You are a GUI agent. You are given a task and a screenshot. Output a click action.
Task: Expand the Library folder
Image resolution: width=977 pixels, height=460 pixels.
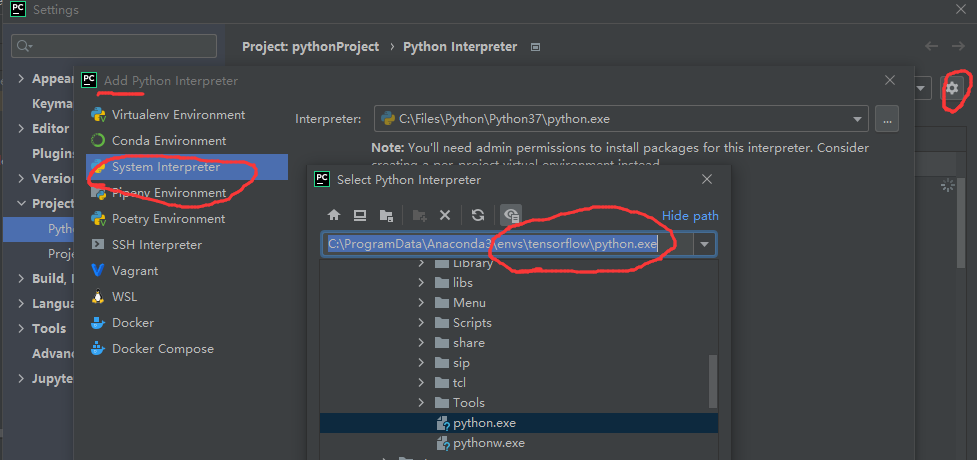coord(422,263)
